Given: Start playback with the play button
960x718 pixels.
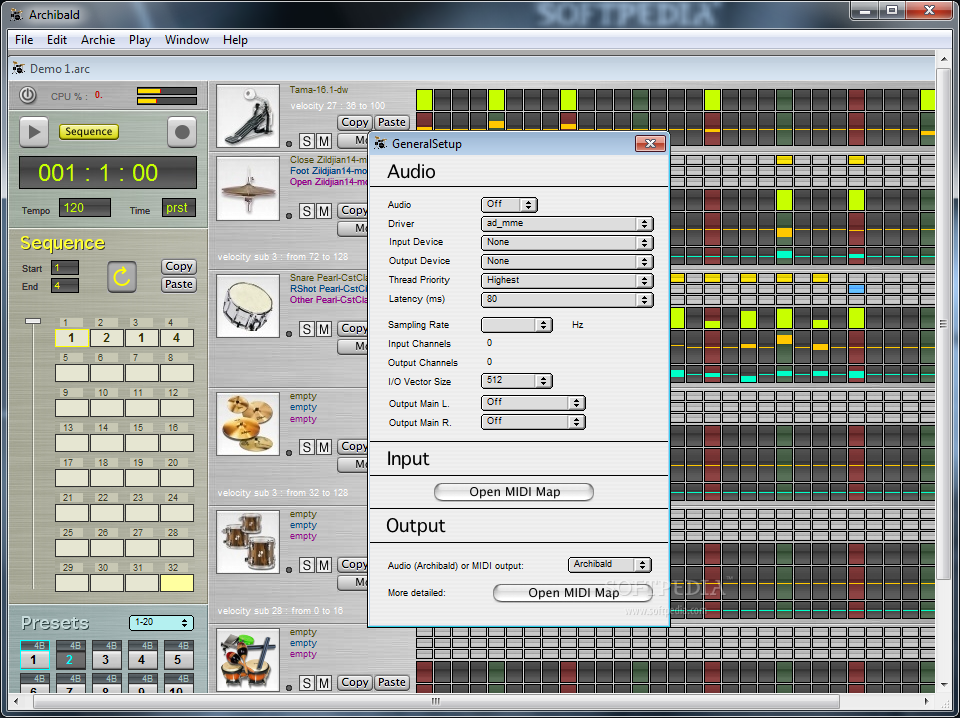Looking at the screenshot, I should tap(34, 132).
